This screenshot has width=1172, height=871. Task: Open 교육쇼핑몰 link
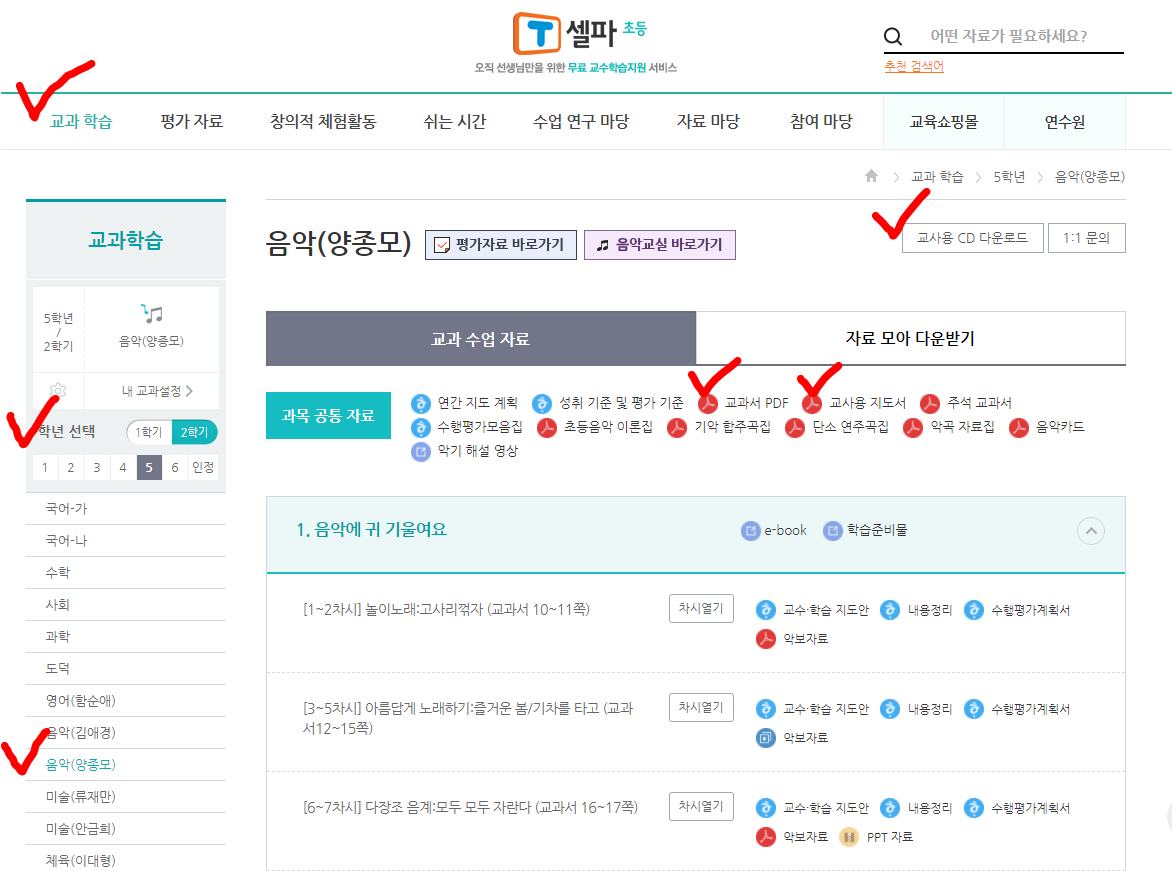943,122
